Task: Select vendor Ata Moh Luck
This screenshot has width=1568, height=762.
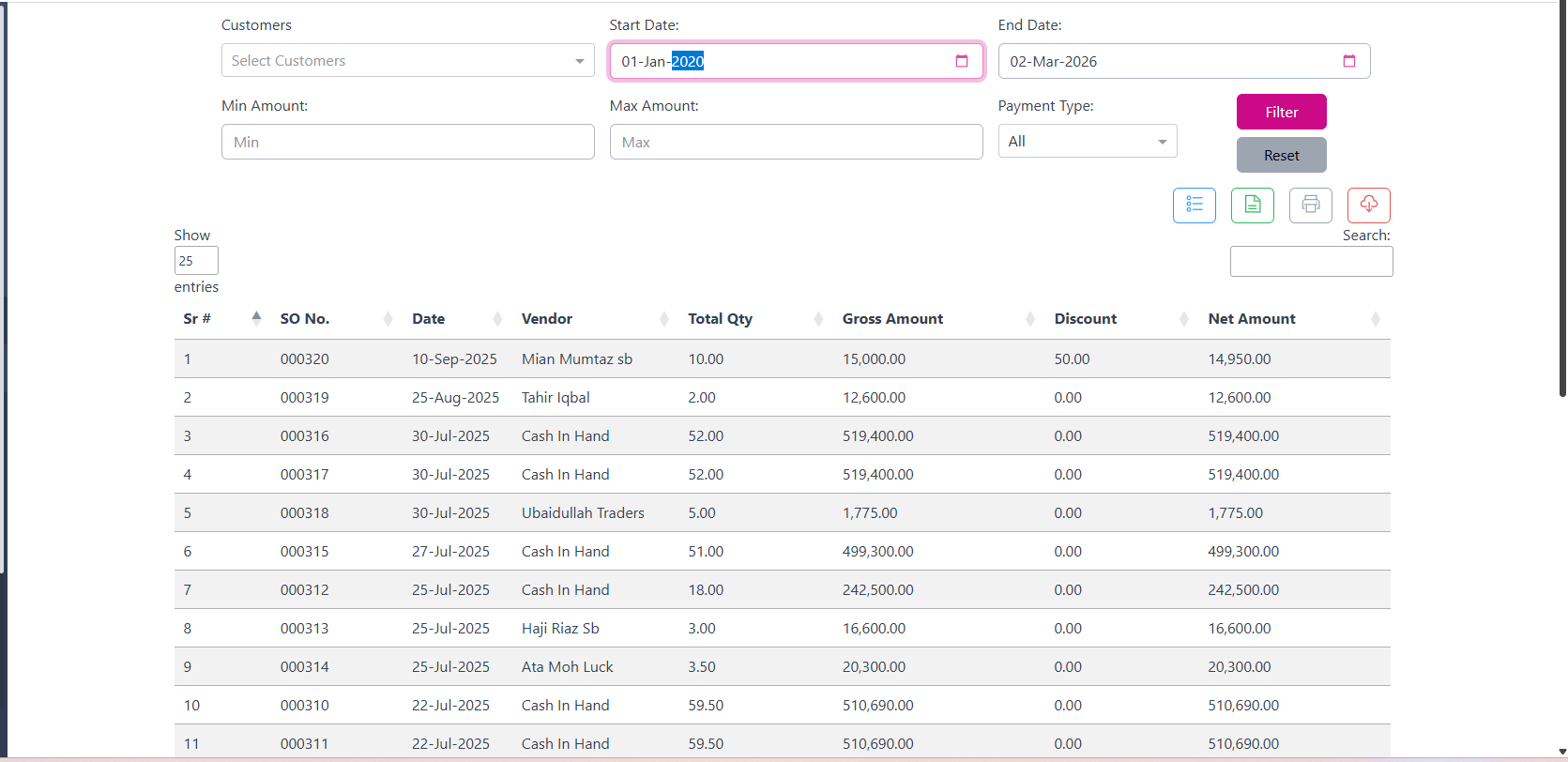Action: [567, 667]
